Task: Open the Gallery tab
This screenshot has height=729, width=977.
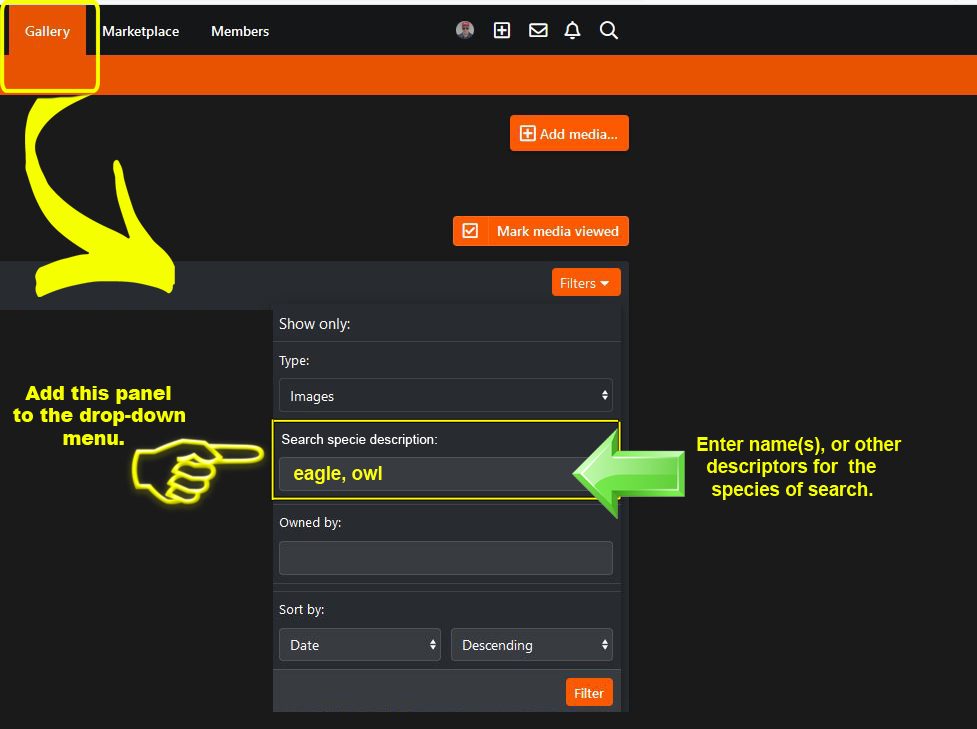Action: click(47, 31)
